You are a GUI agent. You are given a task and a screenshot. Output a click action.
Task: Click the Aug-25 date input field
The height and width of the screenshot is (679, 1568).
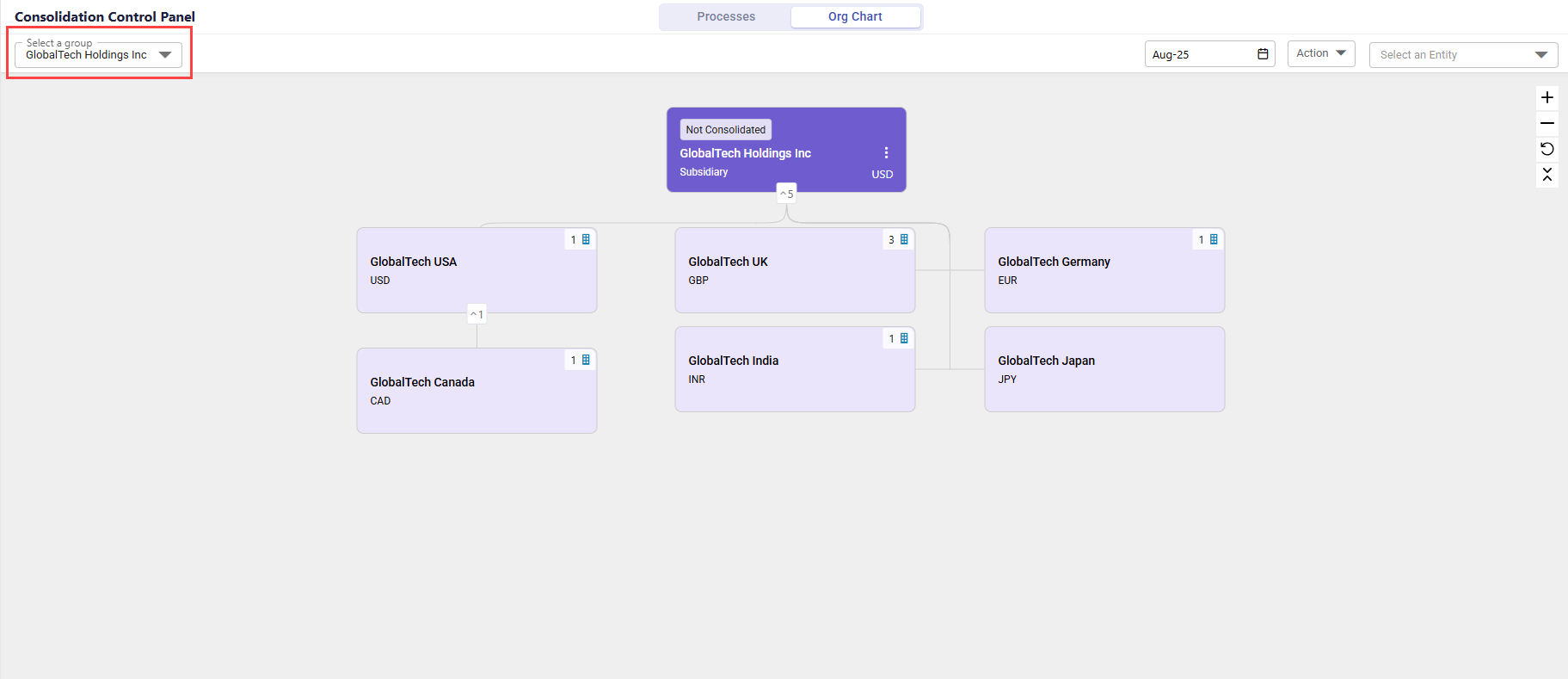click(x=1209, y=54)
